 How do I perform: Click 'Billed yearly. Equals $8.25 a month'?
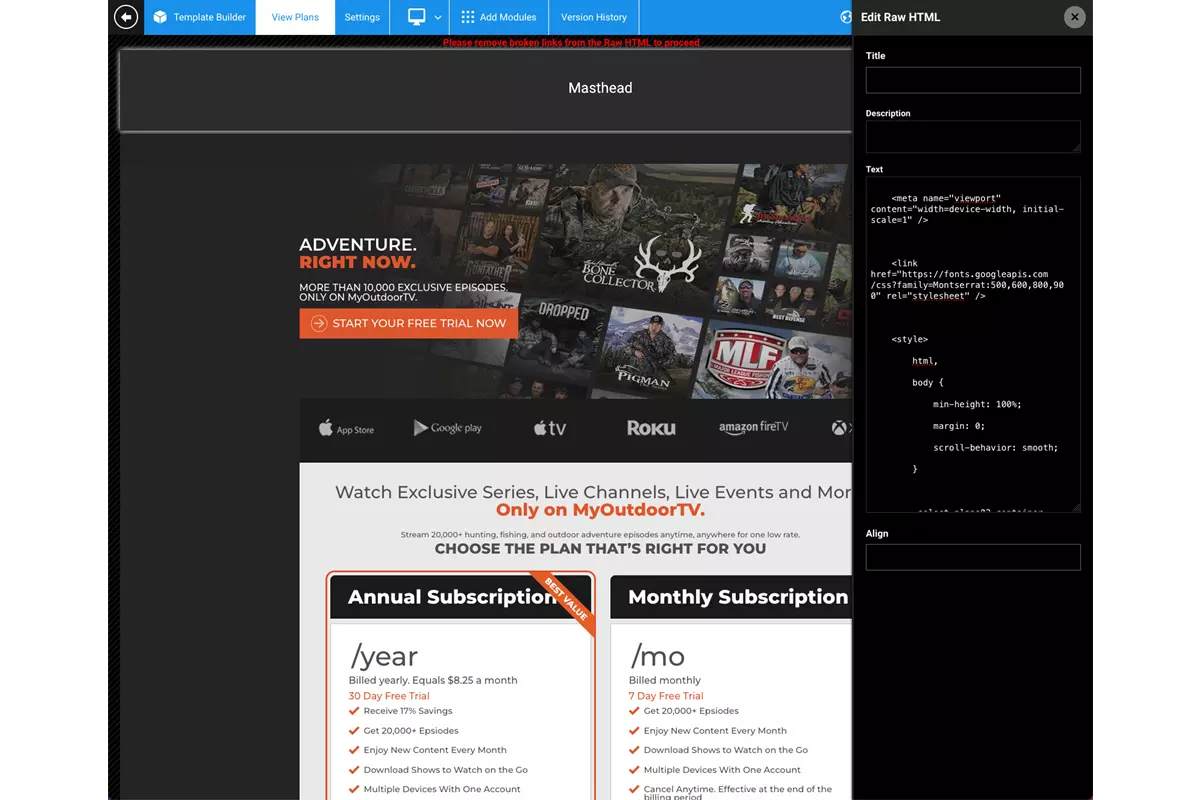(433, 680)
